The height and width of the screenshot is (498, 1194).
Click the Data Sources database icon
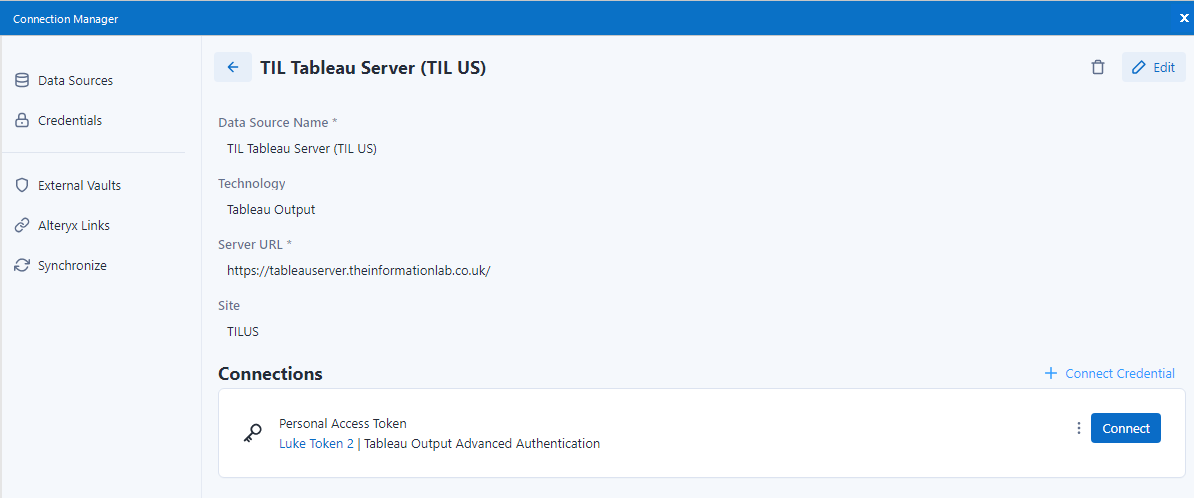(22, 80)
